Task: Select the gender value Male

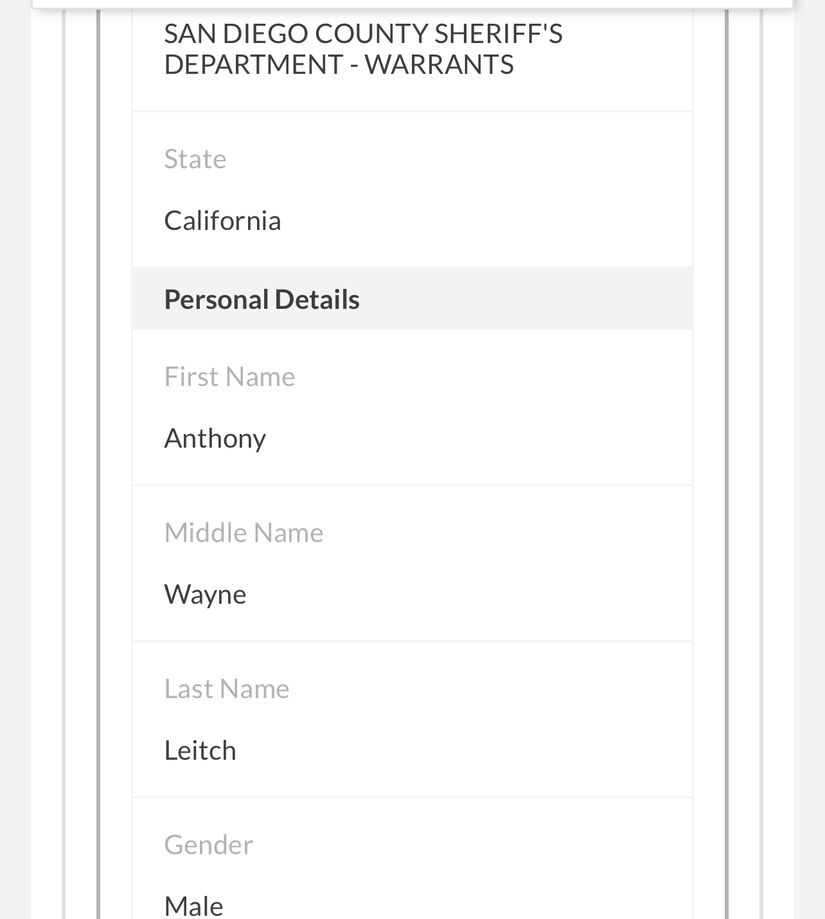Action: tap(194, 907)
